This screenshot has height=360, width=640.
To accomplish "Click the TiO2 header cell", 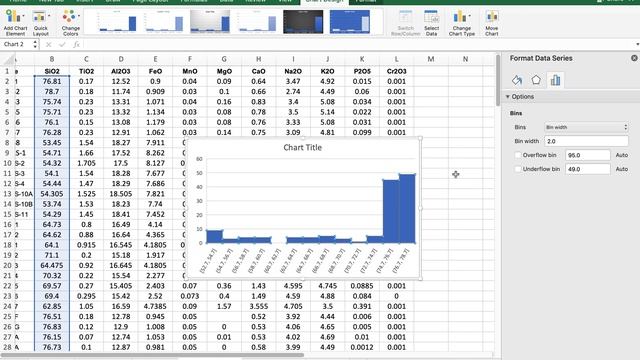I will tap(86, 71).
